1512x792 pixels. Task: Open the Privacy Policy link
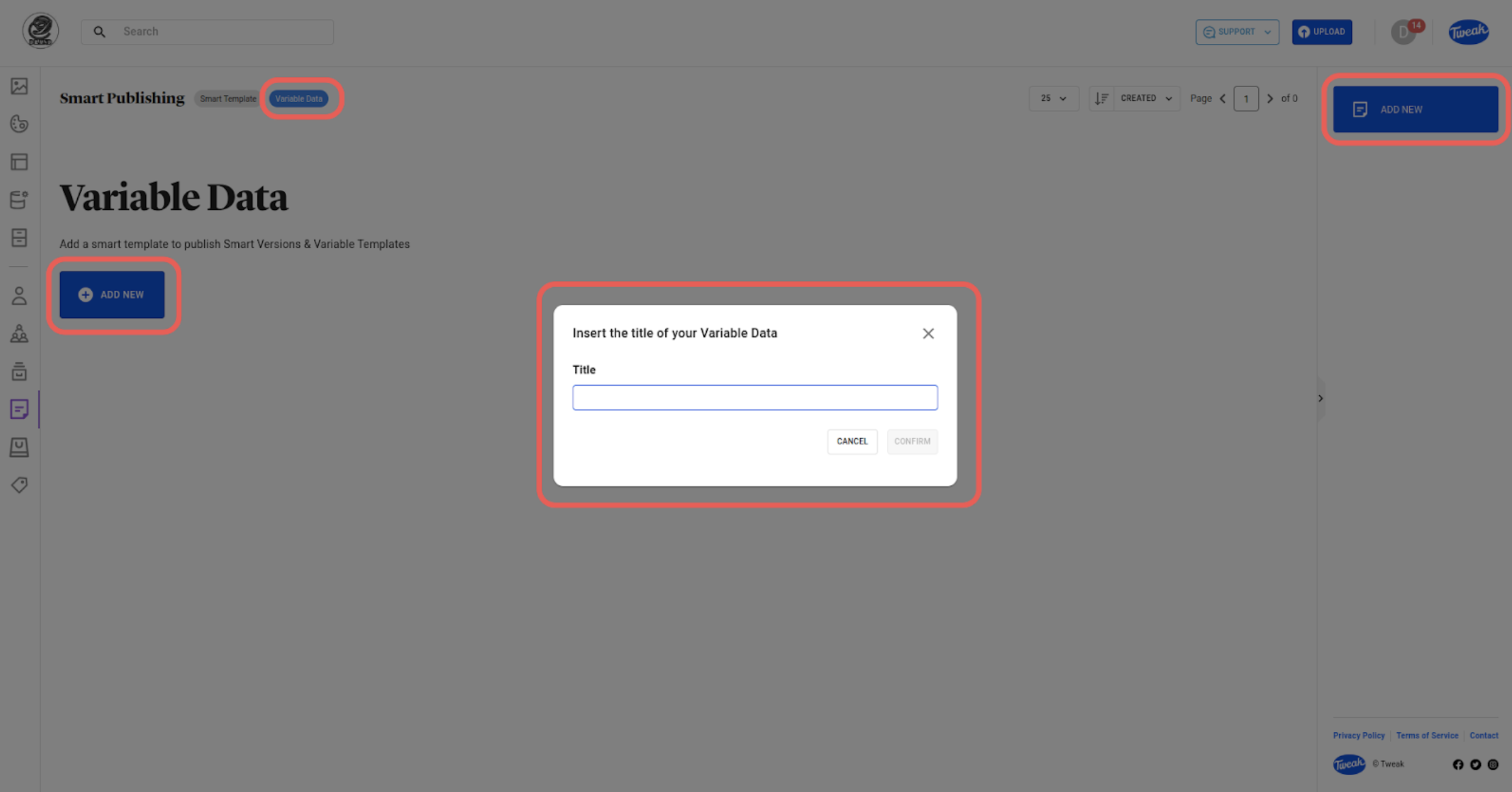[x=1359, y=735]
